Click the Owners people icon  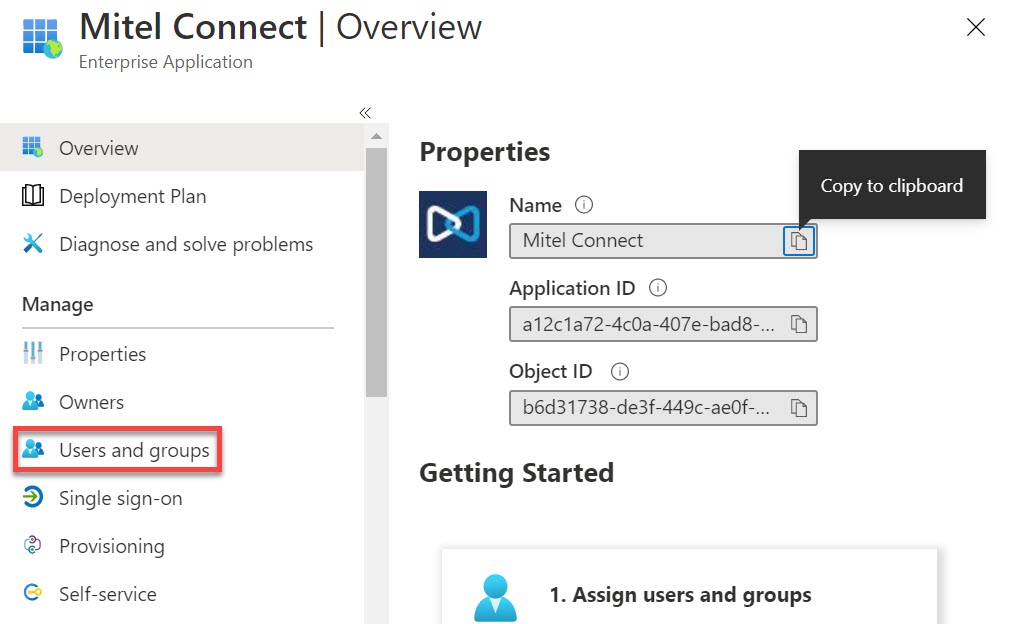pyautogui.click(x=33, y=401)
